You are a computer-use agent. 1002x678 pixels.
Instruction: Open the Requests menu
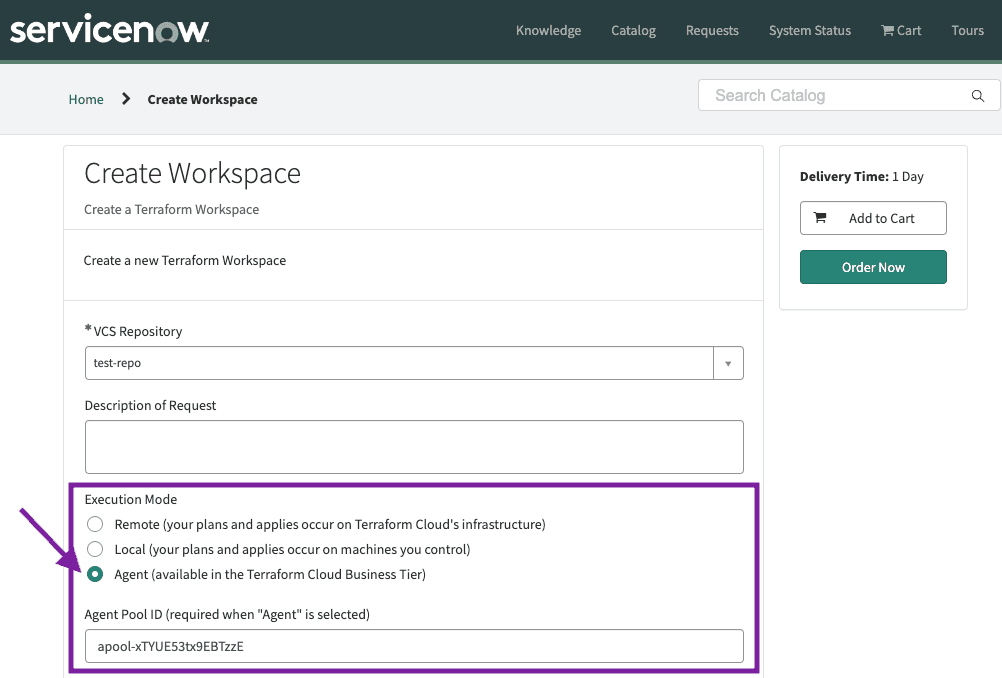[x=712, y=30]
